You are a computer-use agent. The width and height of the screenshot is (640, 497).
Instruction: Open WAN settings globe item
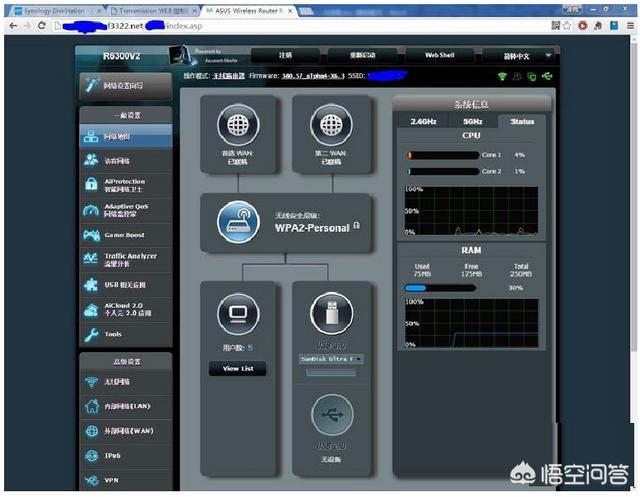(126, 431)
